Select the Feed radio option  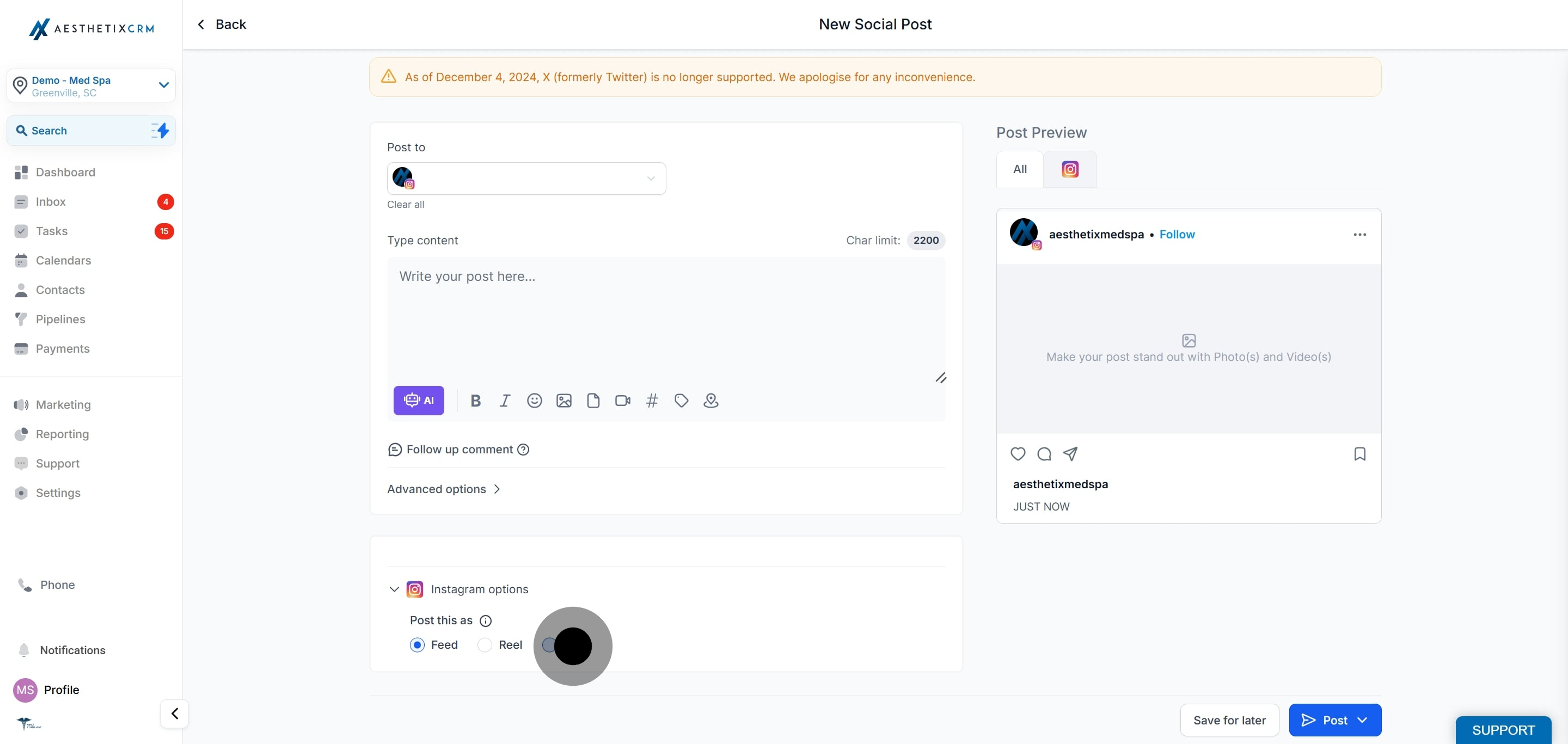pyautogui.click(x=417, y=645)
